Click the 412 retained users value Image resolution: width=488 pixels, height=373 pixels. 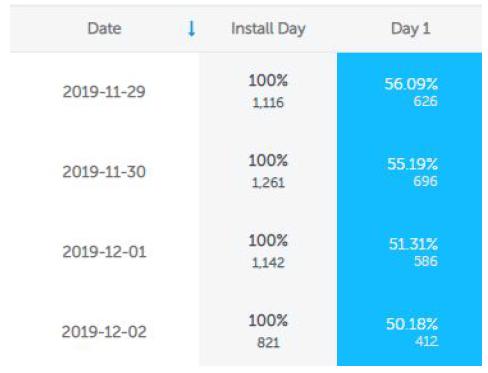coord(426,341)
